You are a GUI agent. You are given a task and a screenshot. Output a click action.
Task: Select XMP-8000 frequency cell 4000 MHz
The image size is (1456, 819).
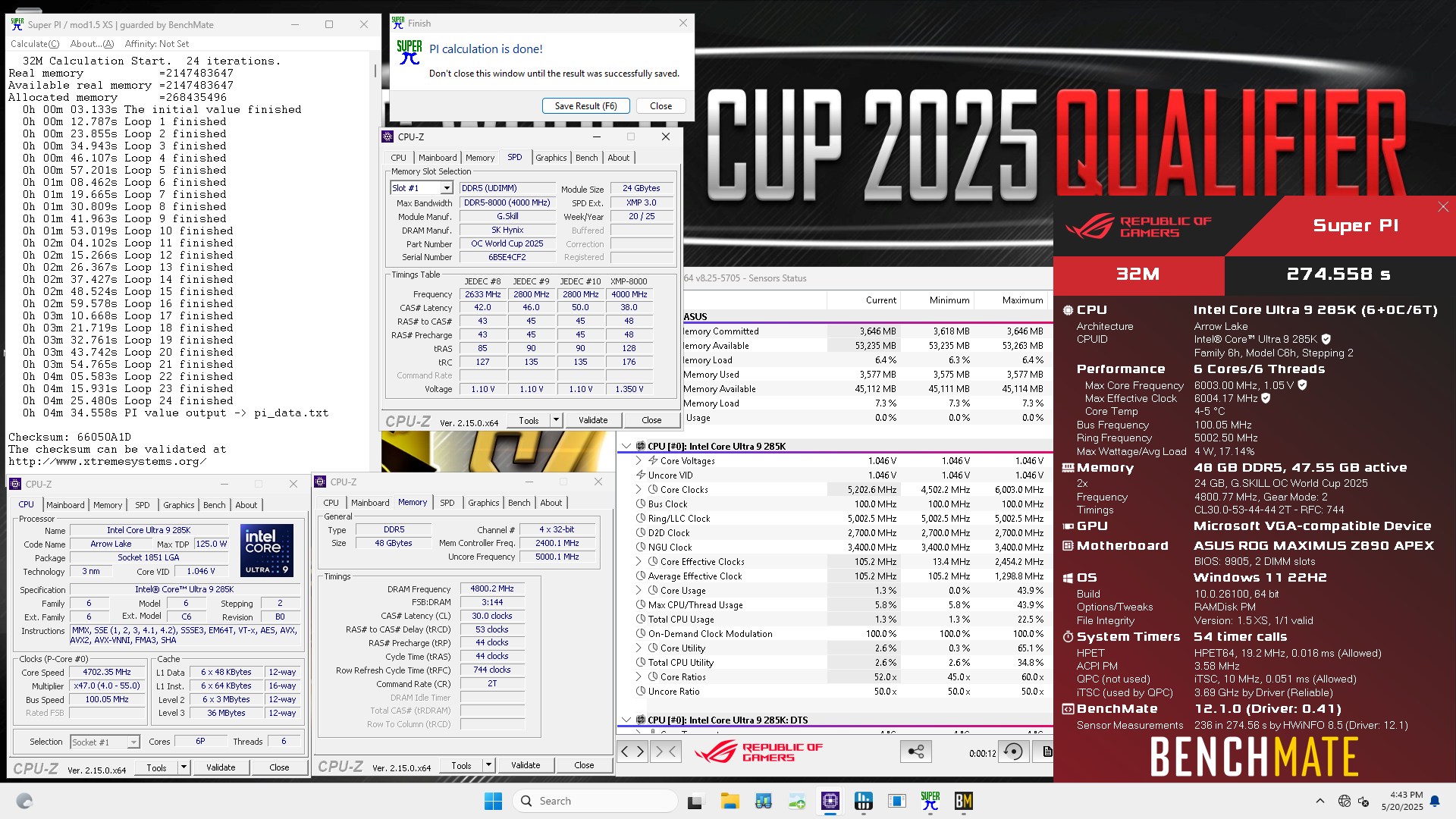tap(629, 294)
